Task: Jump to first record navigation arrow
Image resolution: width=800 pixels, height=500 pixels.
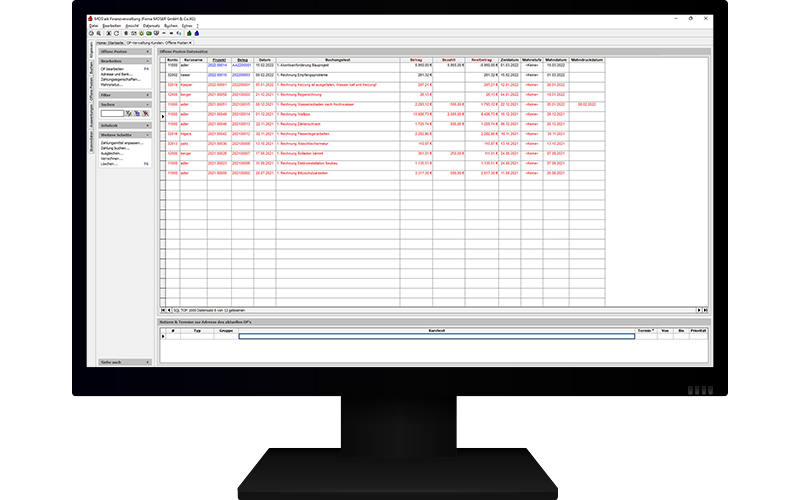Action: pyautogui.click(x=163, y=310)
